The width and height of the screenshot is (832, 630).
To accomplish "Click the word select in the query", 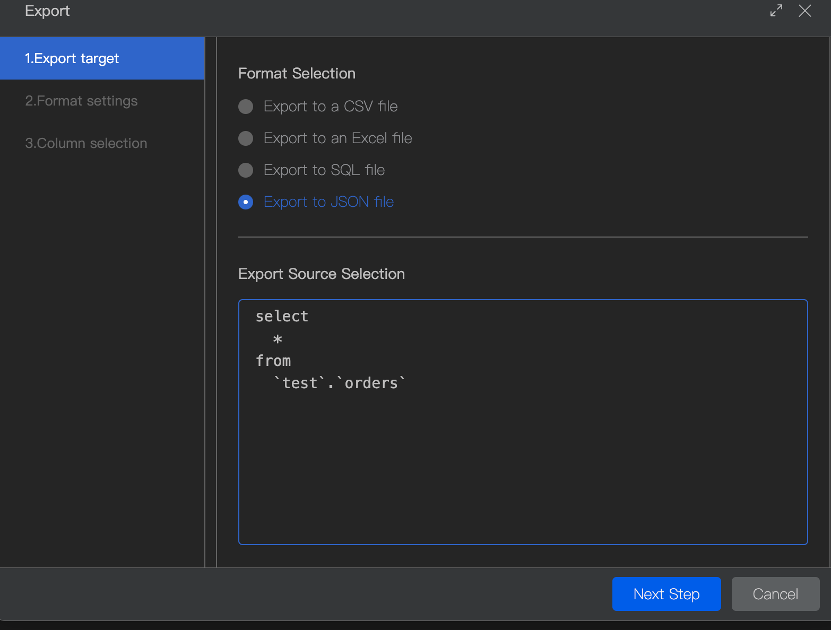I will [282, 316].
